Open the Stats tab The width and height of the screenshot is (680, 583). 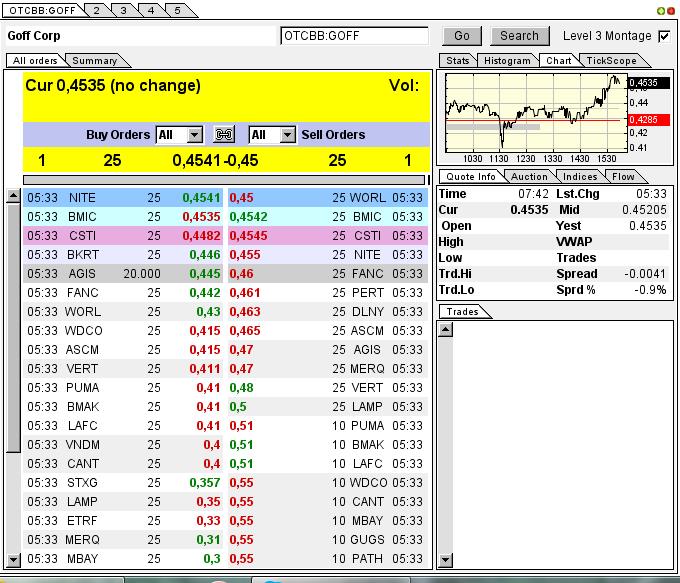[x=458, y=60]
